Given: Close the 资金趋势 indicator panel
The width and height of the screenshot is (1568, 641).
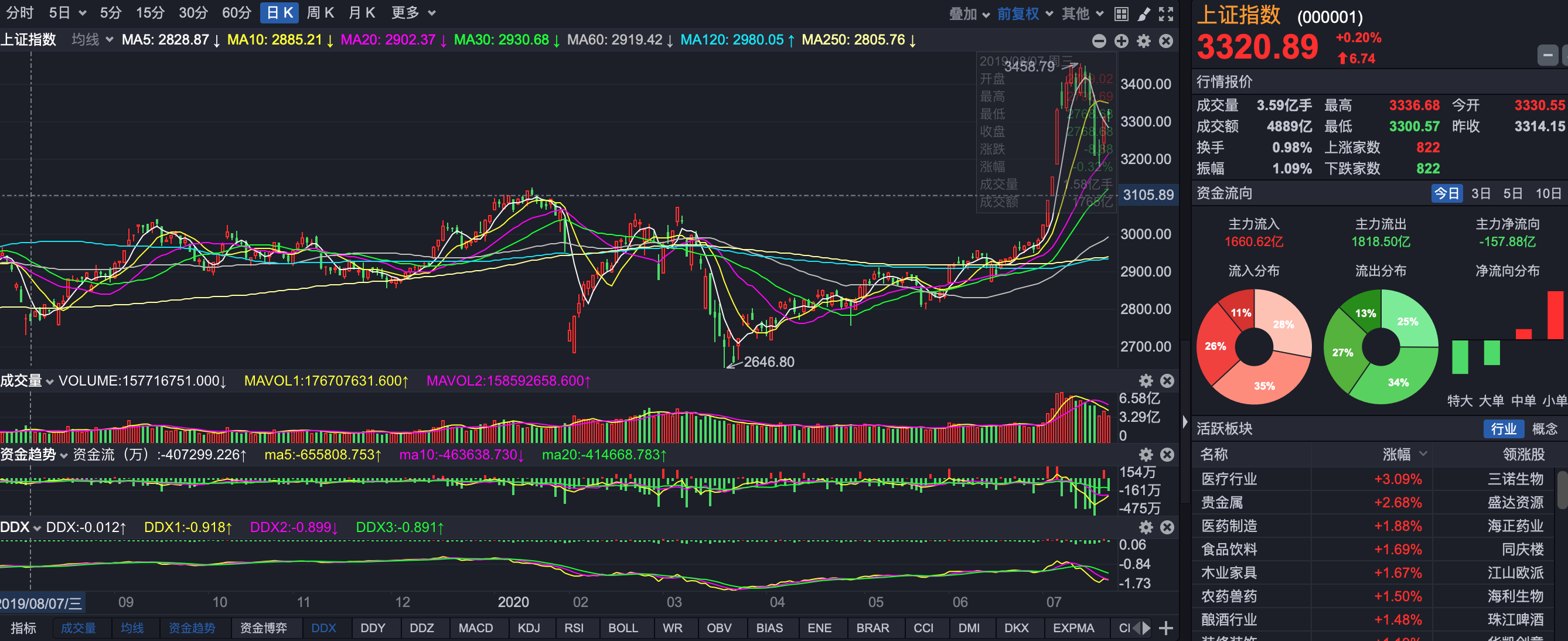Looking at the screenshot, I should pos(1167,455).
